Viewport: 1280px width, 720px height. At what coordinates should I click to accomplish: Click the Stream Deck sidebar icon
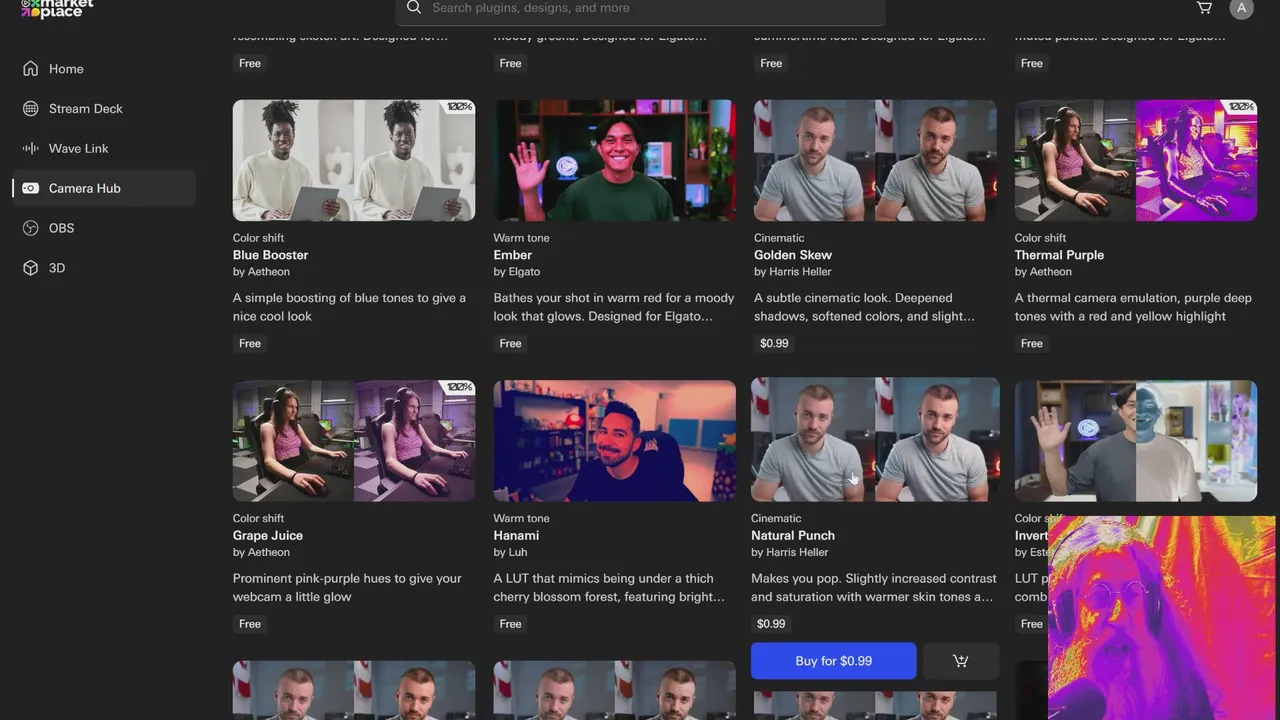30,109
